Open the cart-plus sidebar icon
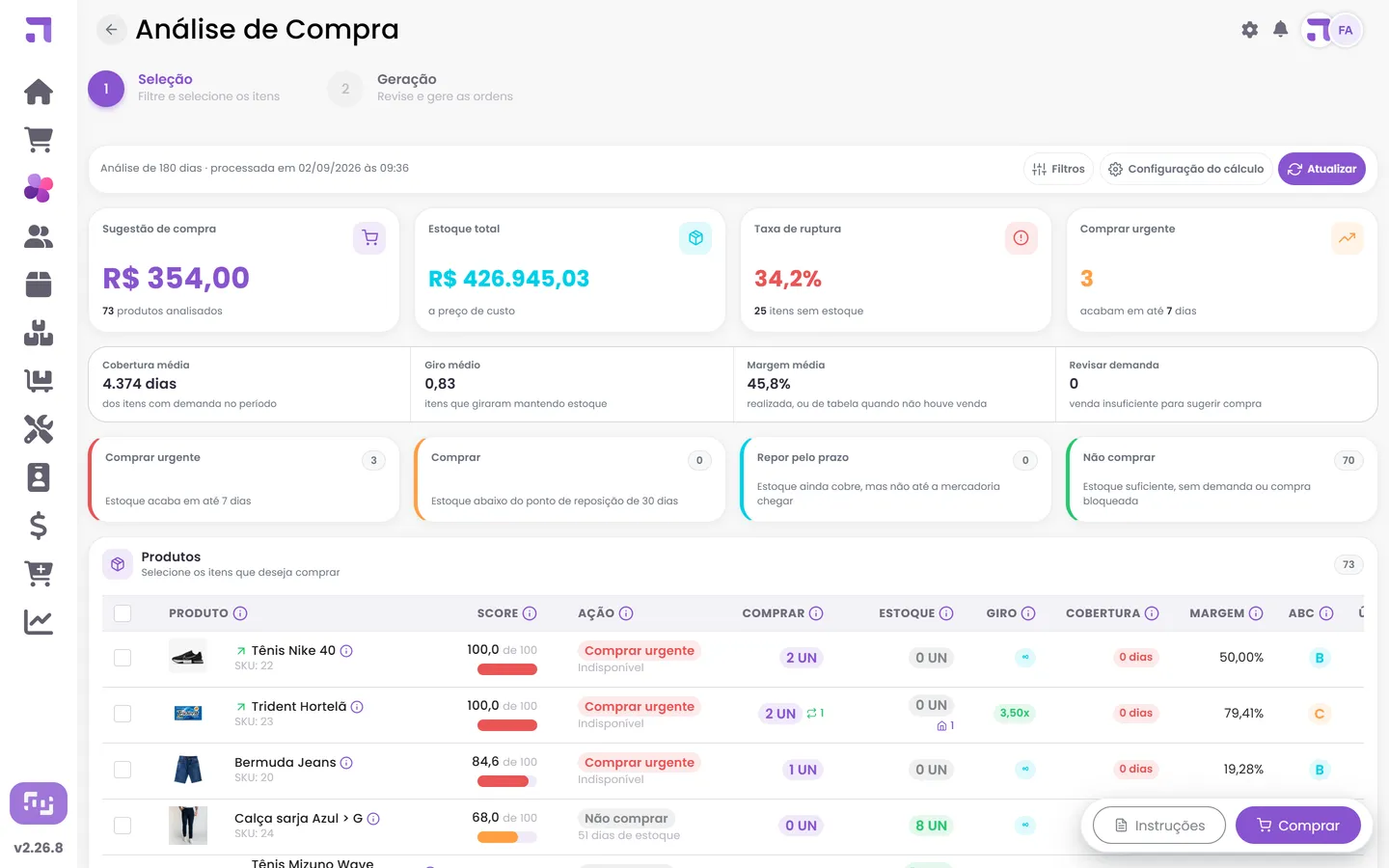 tap(39, 574)
